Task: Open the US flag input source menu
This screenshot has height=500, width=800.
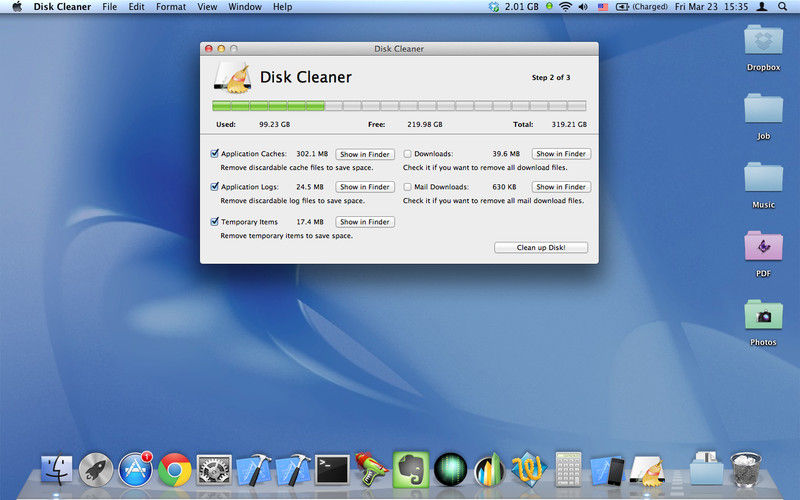Action: 603,7
